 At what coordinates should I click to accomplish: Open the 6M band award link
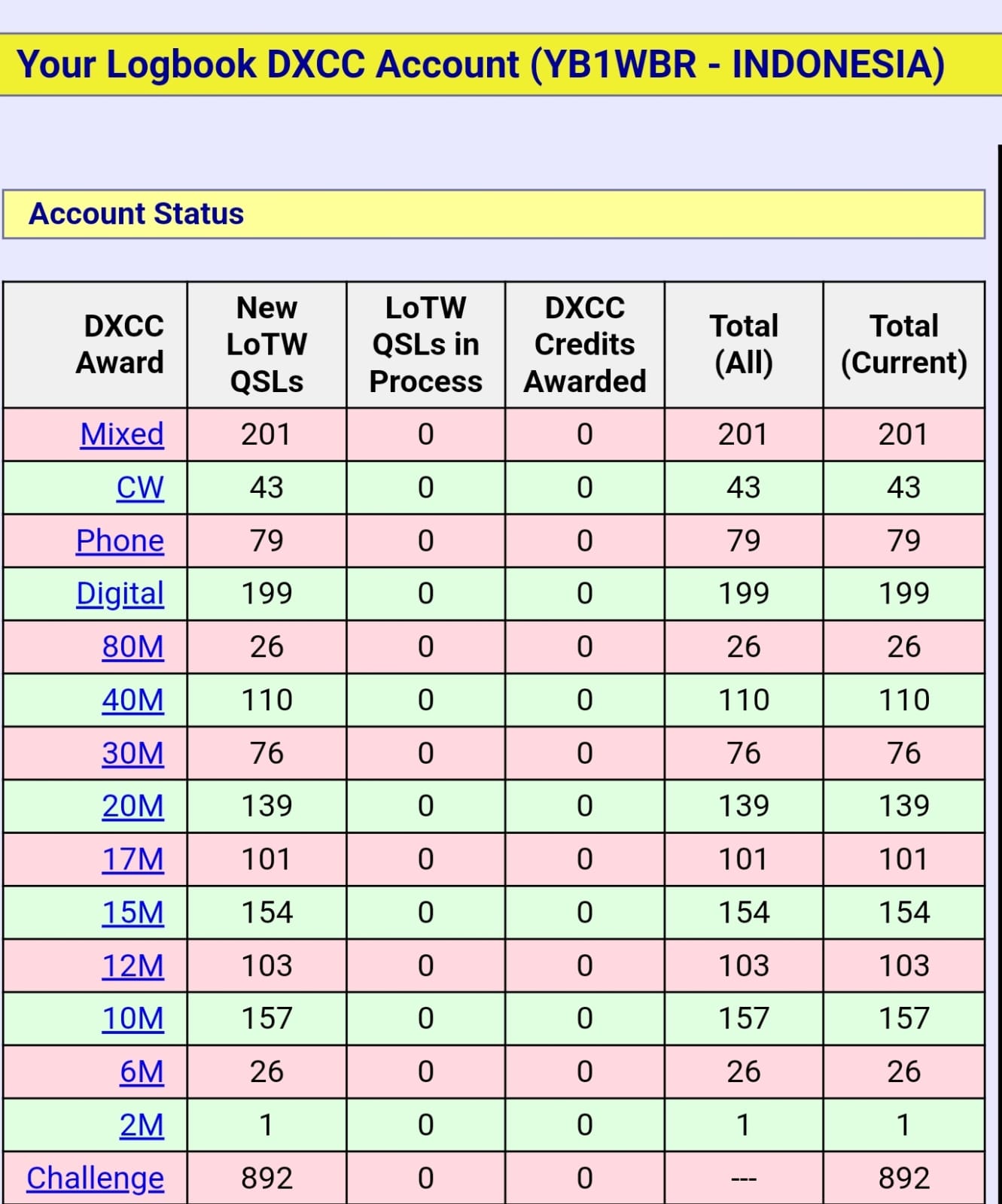[142, 1072]
